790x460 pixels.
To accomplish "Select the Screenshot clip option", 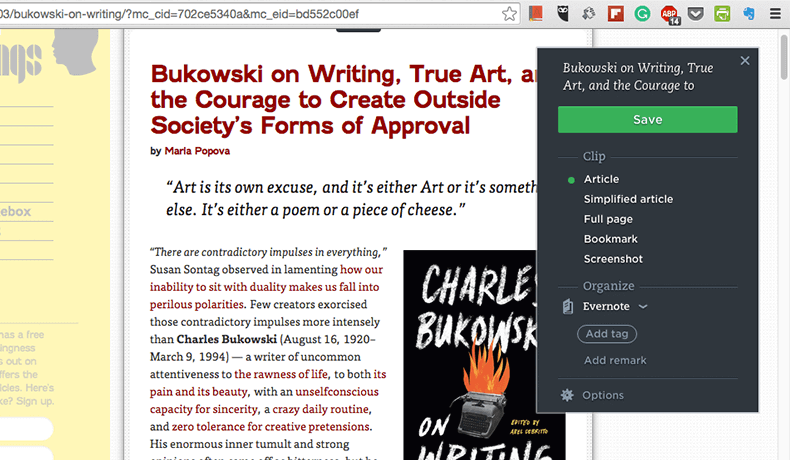I will point(613,259).
